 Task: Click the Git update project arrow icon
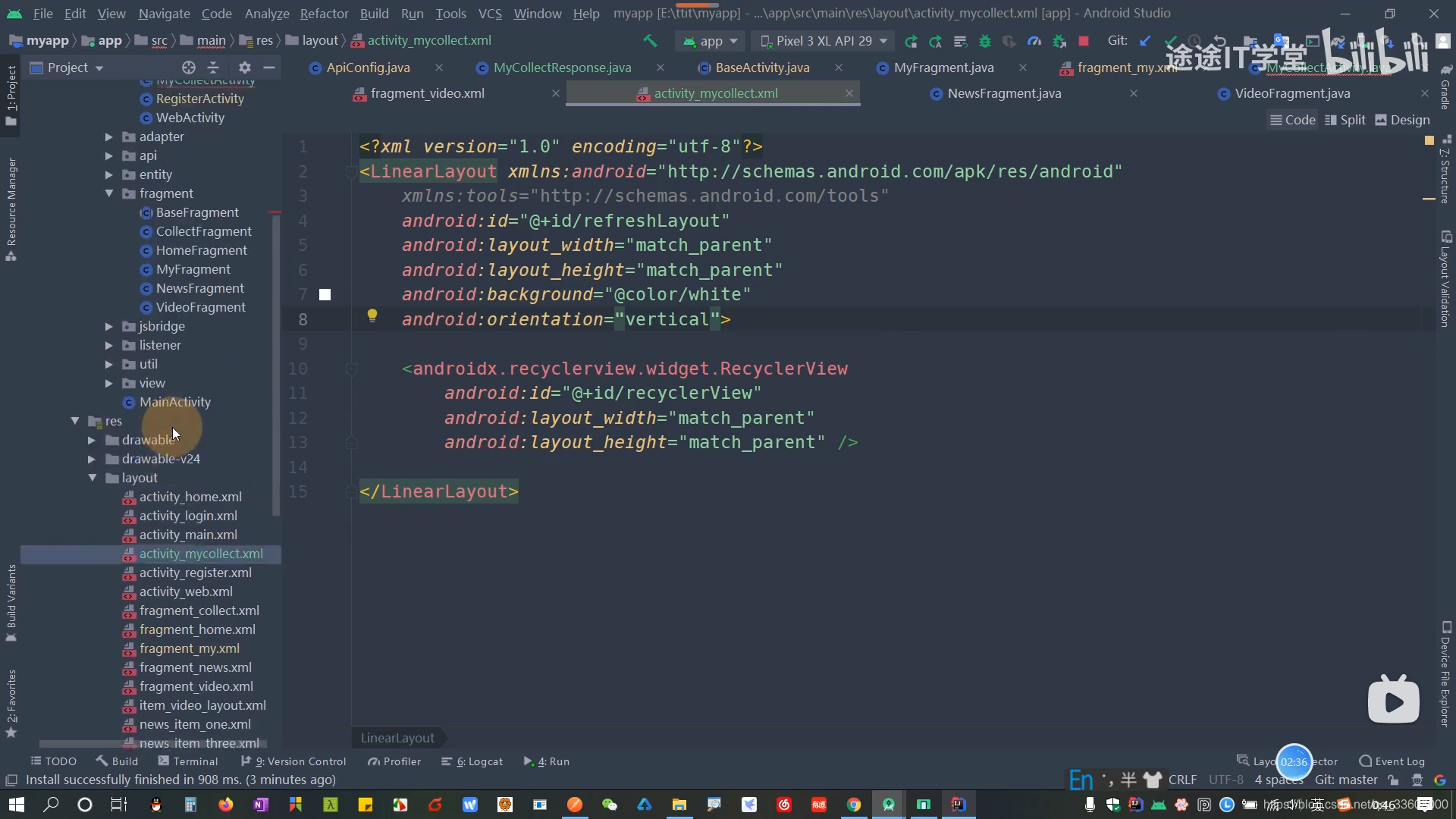coord(1145,41)
